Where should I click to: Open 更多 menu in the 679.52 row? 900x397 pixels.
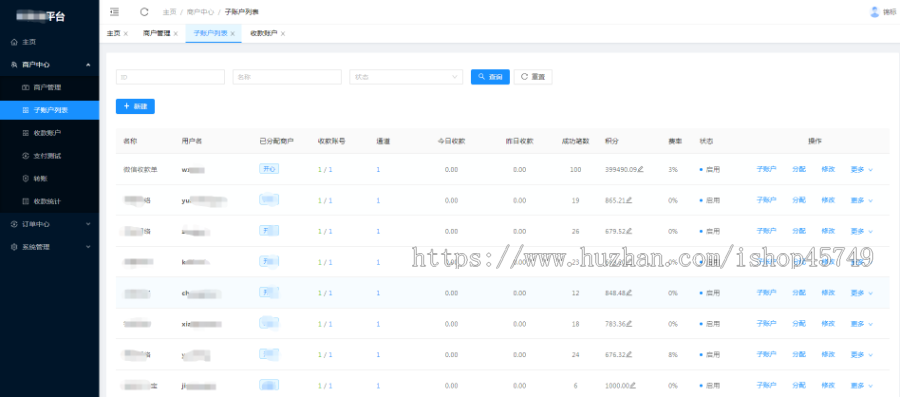coord(862,231)
